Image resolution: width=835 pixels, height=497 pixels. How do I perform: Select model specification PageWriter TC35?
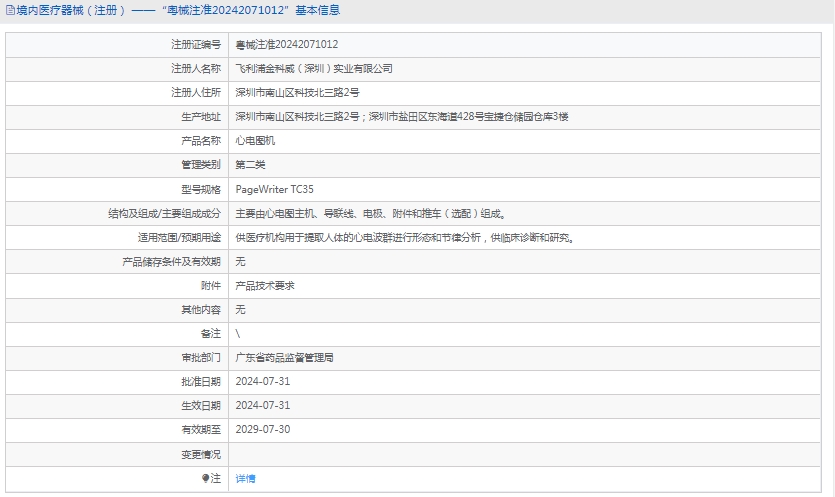274,189
